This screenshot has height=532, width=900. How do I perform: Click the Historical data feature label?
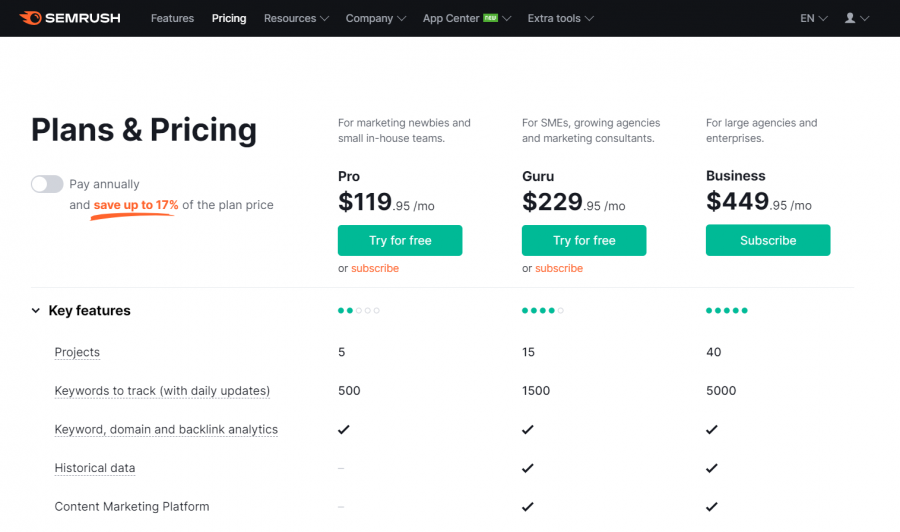click(x=95, y=468)
